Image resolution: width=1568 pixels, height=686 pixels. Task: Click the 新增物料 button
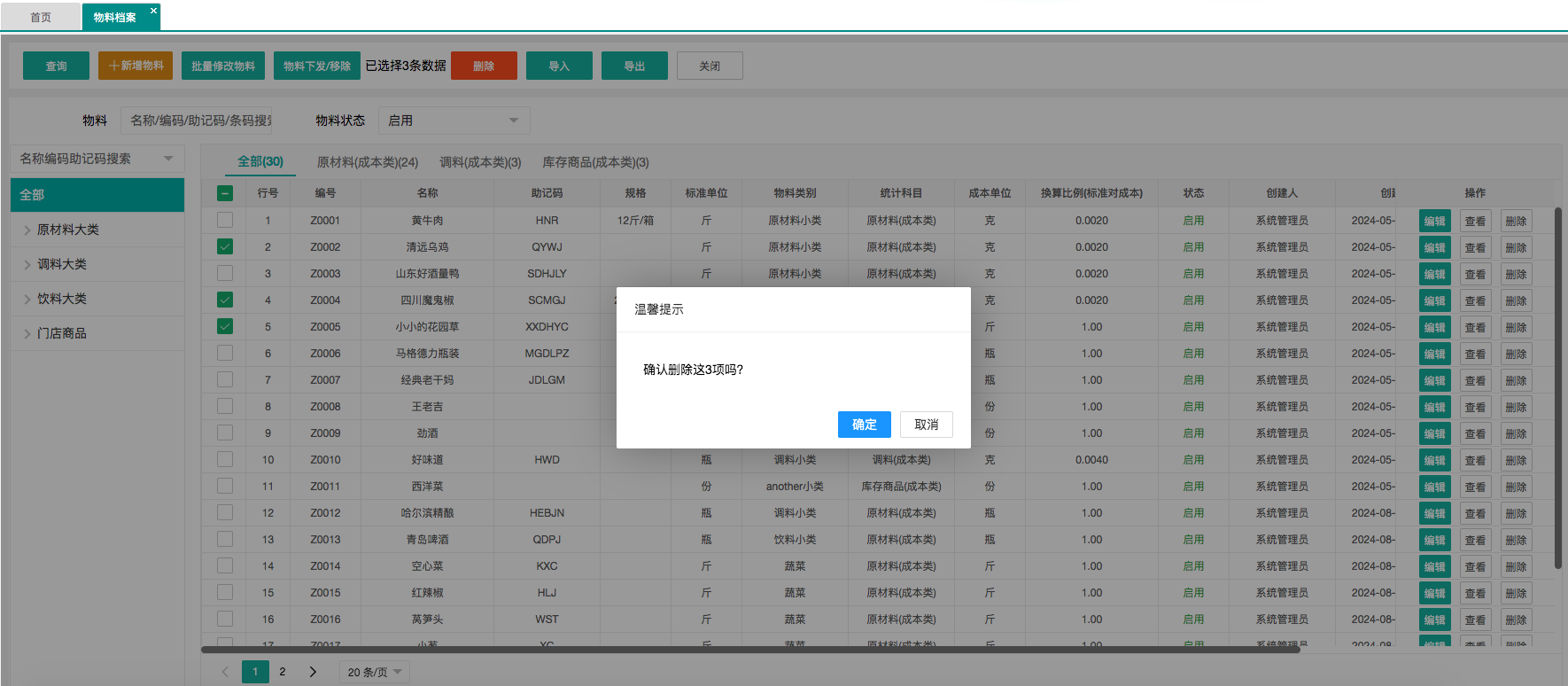coord(136,66)
